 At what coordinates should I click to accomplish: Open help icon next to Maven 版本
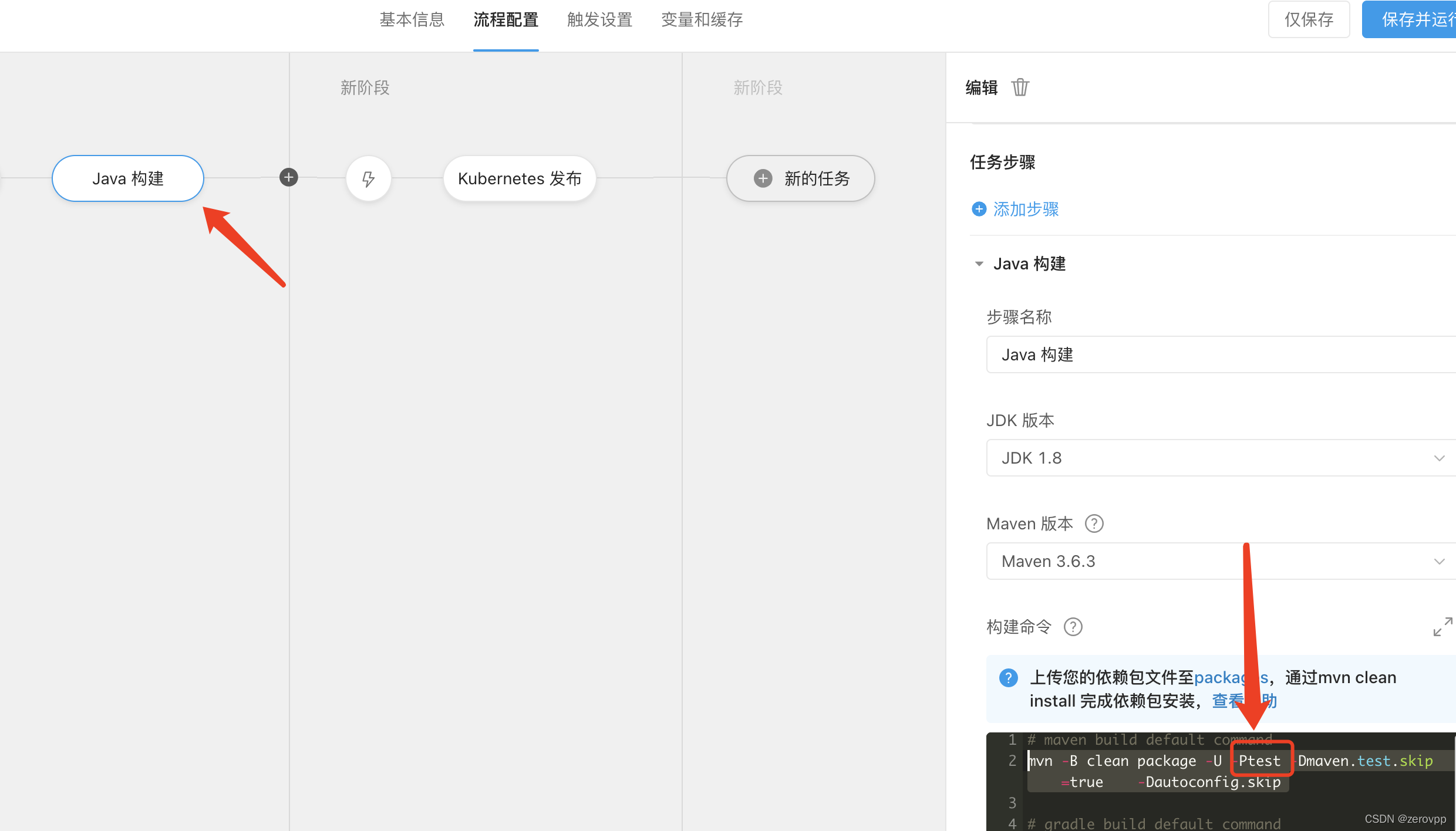click(x=1094, y=523)
